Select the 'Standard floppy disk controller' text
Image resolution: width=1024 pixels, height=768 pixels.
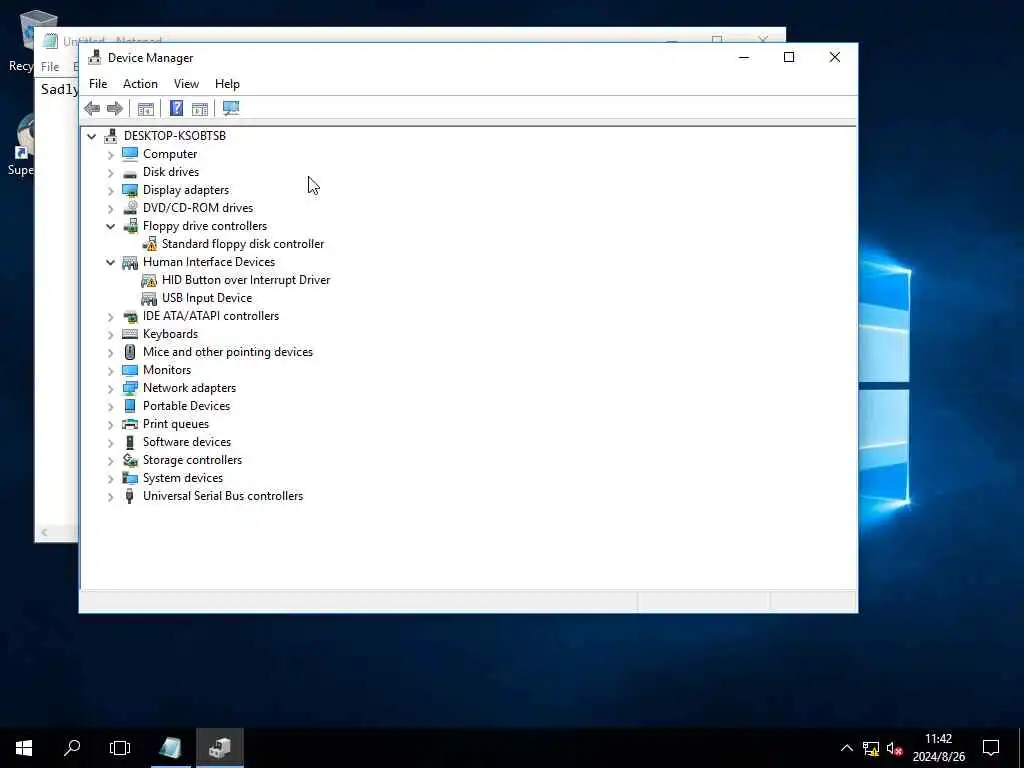pyautogui.click(x=243, y=244)
